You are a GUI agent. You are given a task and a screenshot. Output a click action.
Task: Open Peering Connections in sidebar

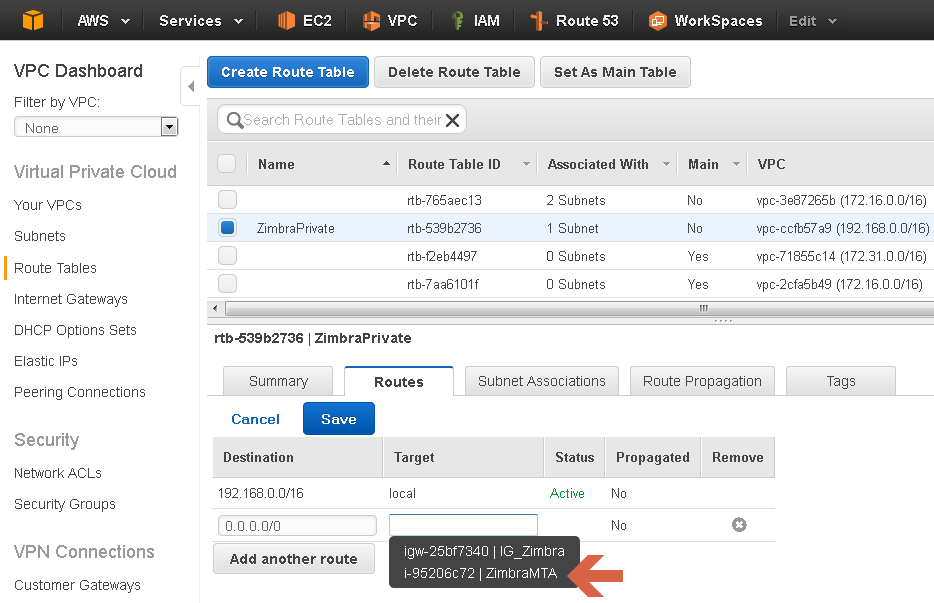pos(80,392)
